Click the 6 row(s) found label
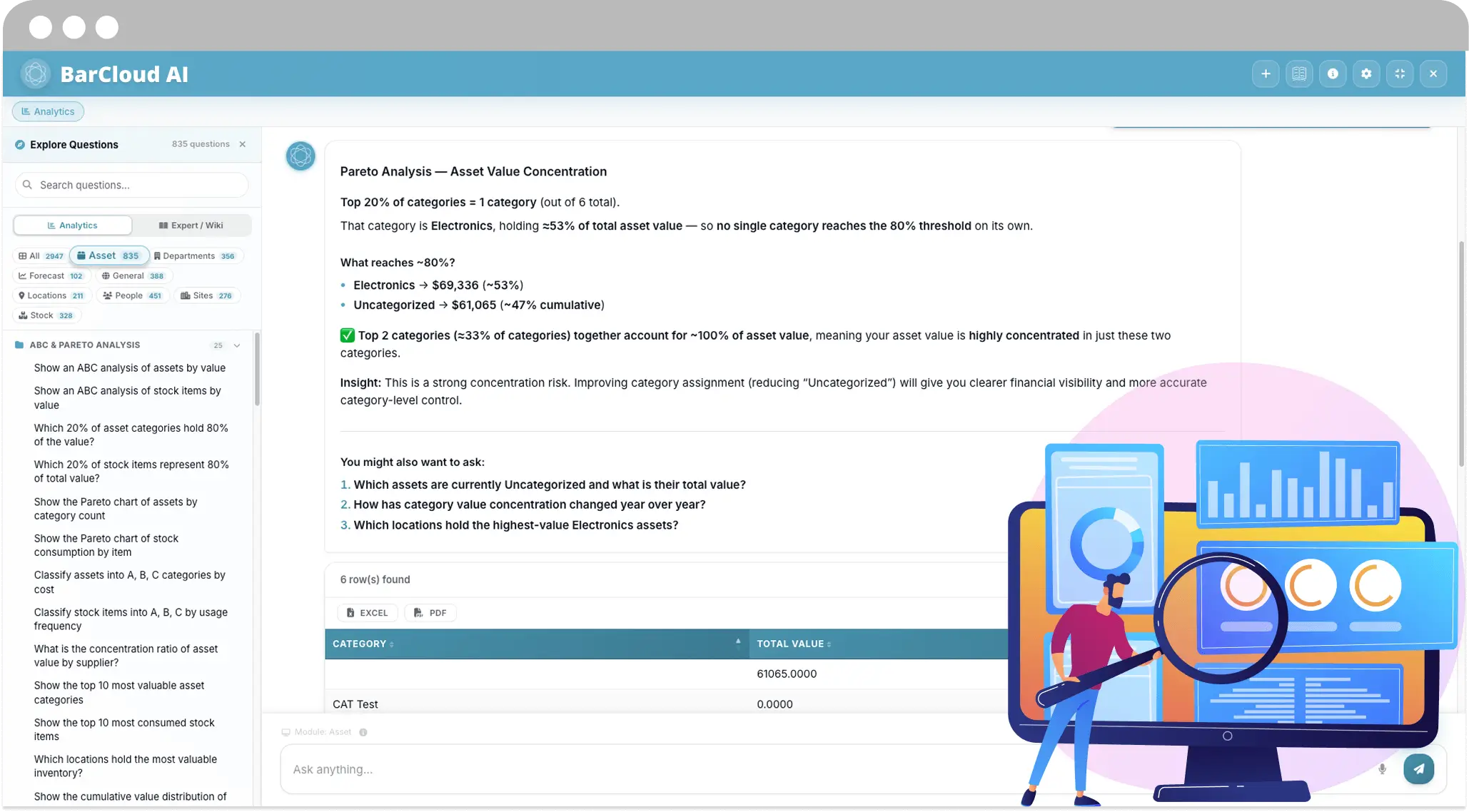Image resolution: width=1469 pixels, height=812 pixels. pyautogui.click(x=375, y=580)
